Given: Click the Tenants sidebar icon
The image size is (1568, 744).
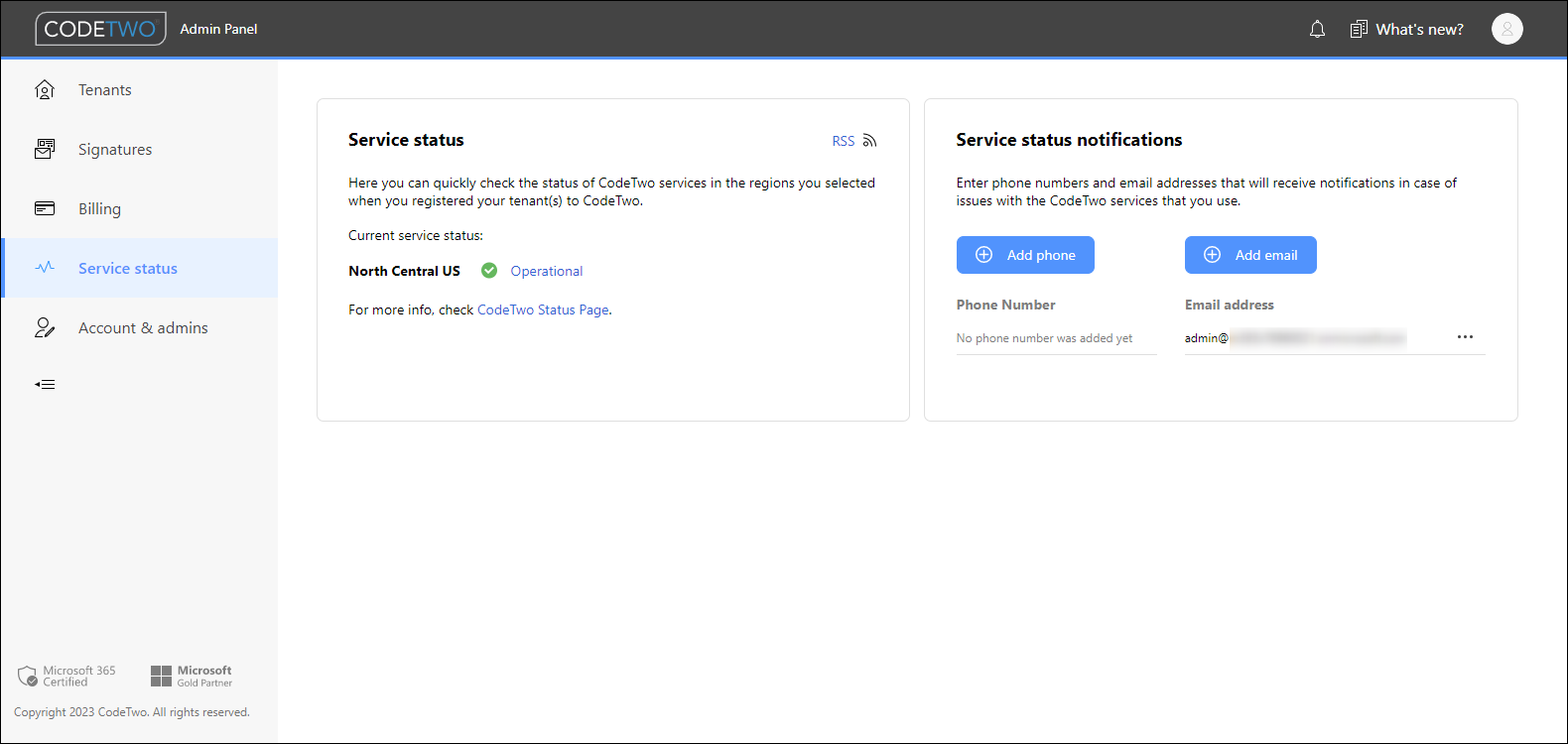Looking at the screenshot, I should click(x=45, y=89).
